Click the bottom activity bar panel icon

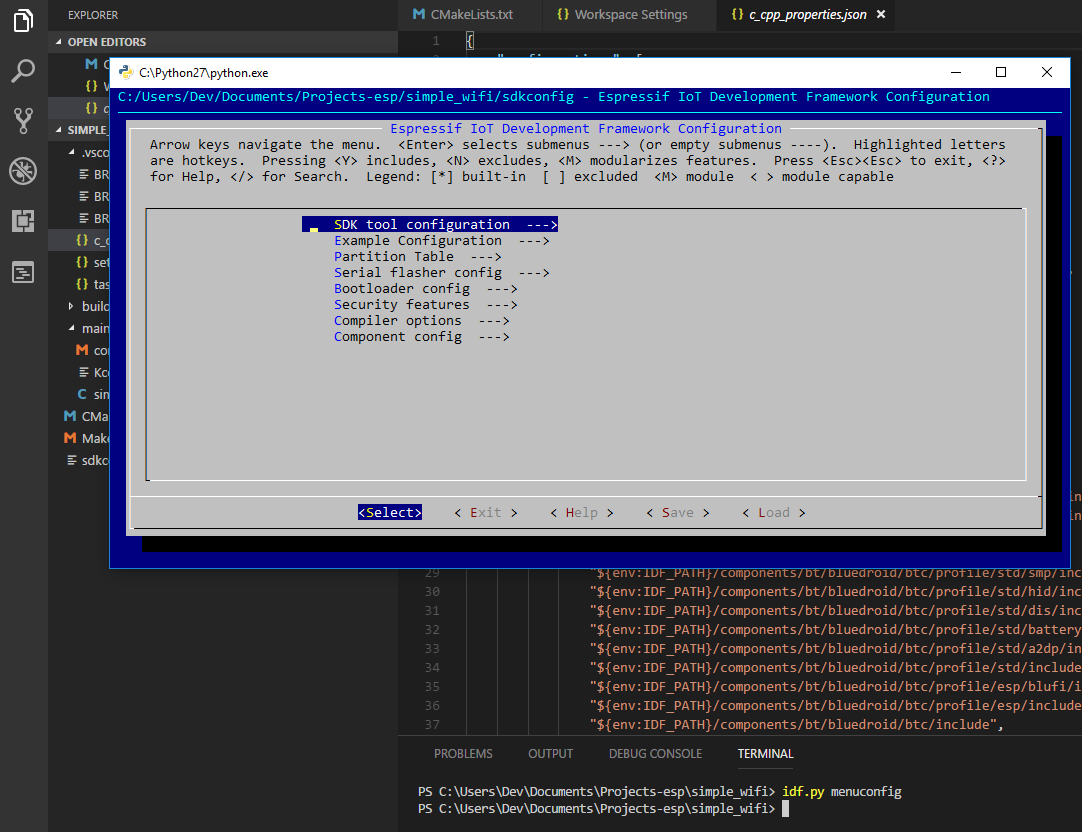(23, 273)
